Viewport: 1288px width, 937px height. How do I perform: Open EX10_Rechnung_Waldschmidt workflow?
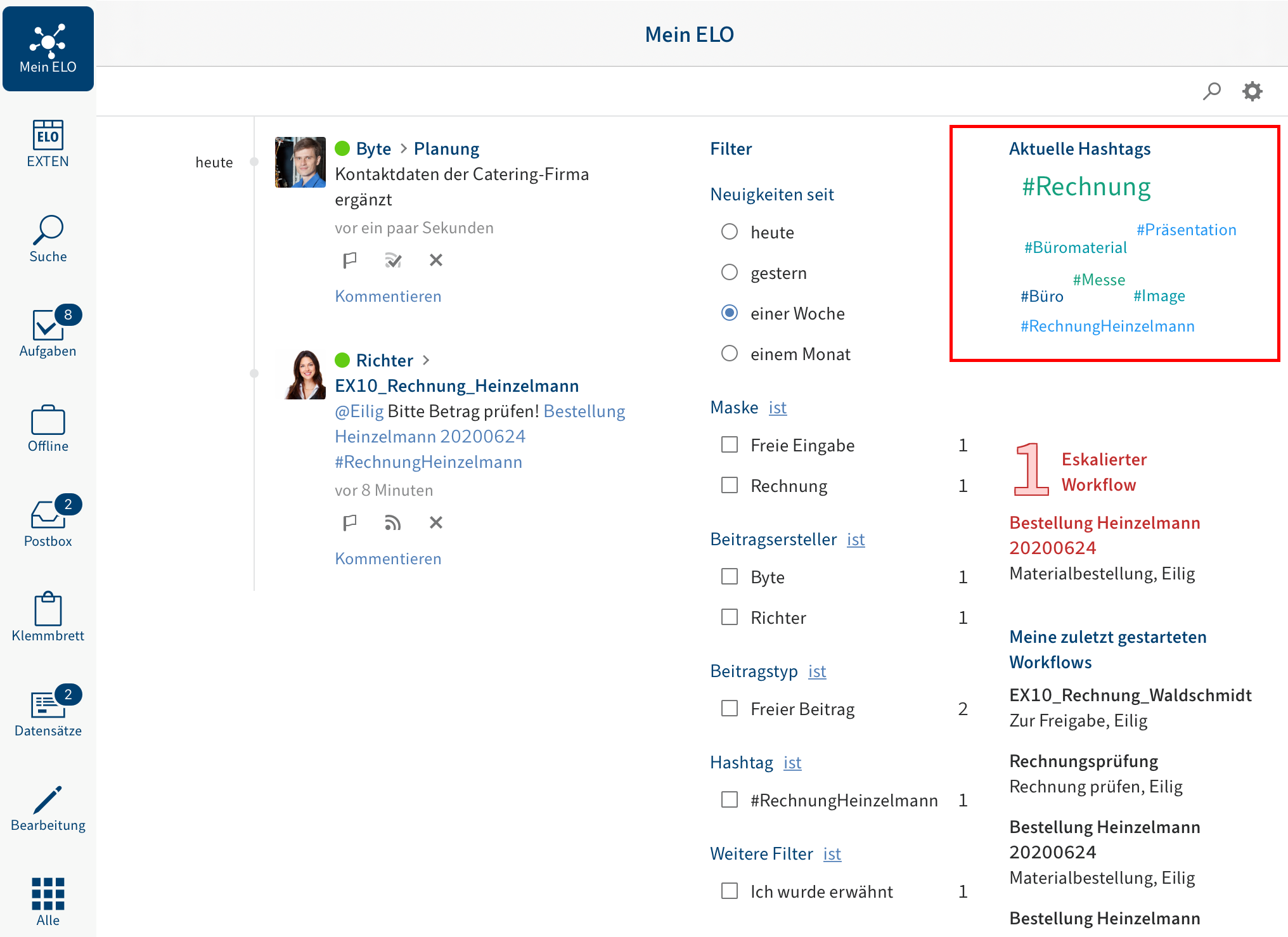(x=1130, y=695)
